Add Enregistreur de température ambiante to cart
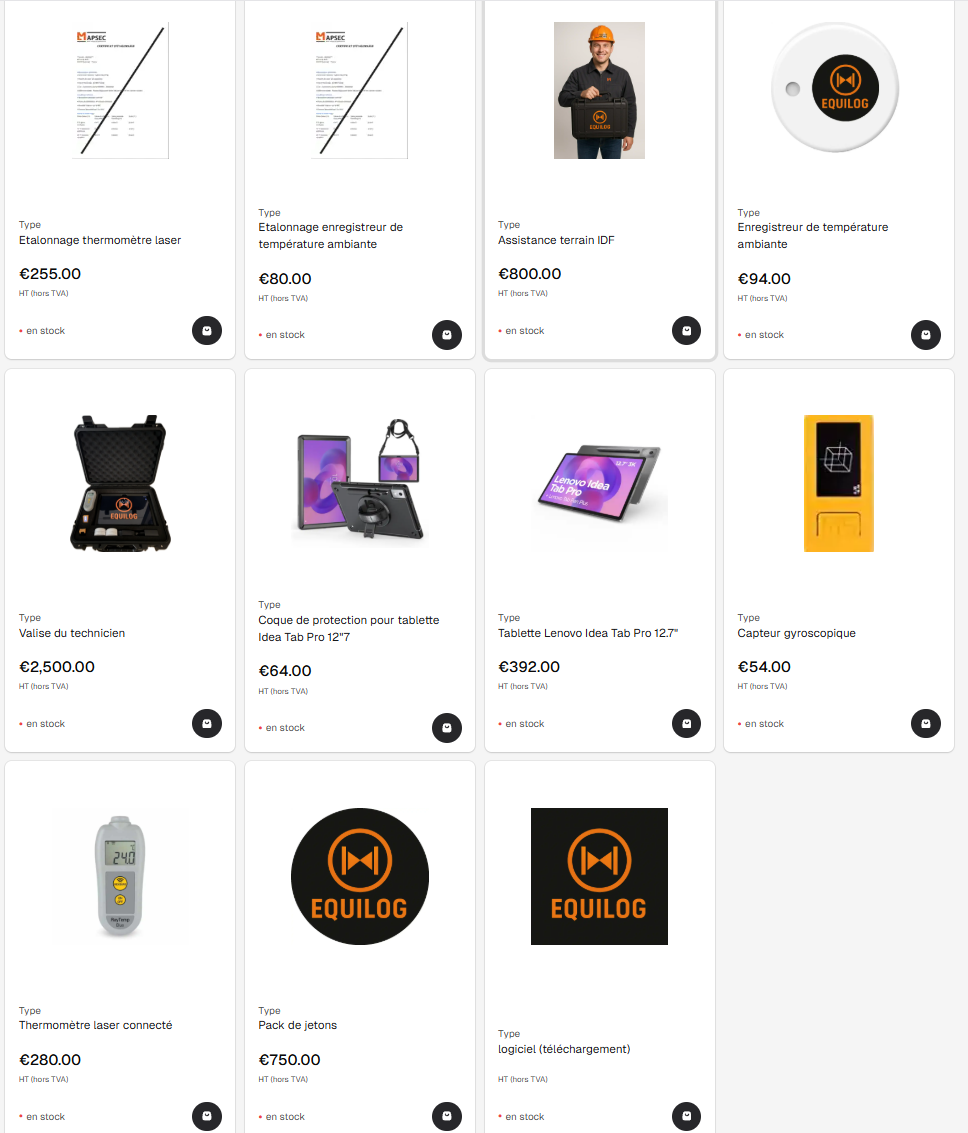Screen dimensions: 968x1133 925,335
